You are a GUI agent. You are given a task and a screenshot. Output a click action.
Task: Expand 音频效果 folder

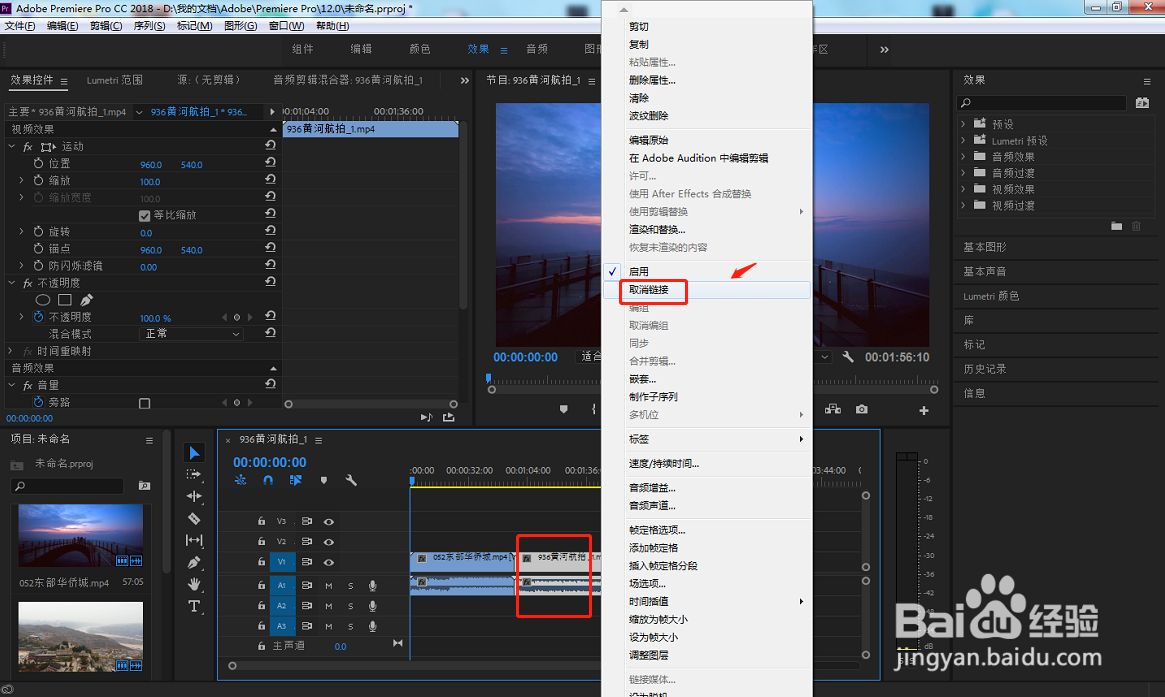tap(964, 156)
